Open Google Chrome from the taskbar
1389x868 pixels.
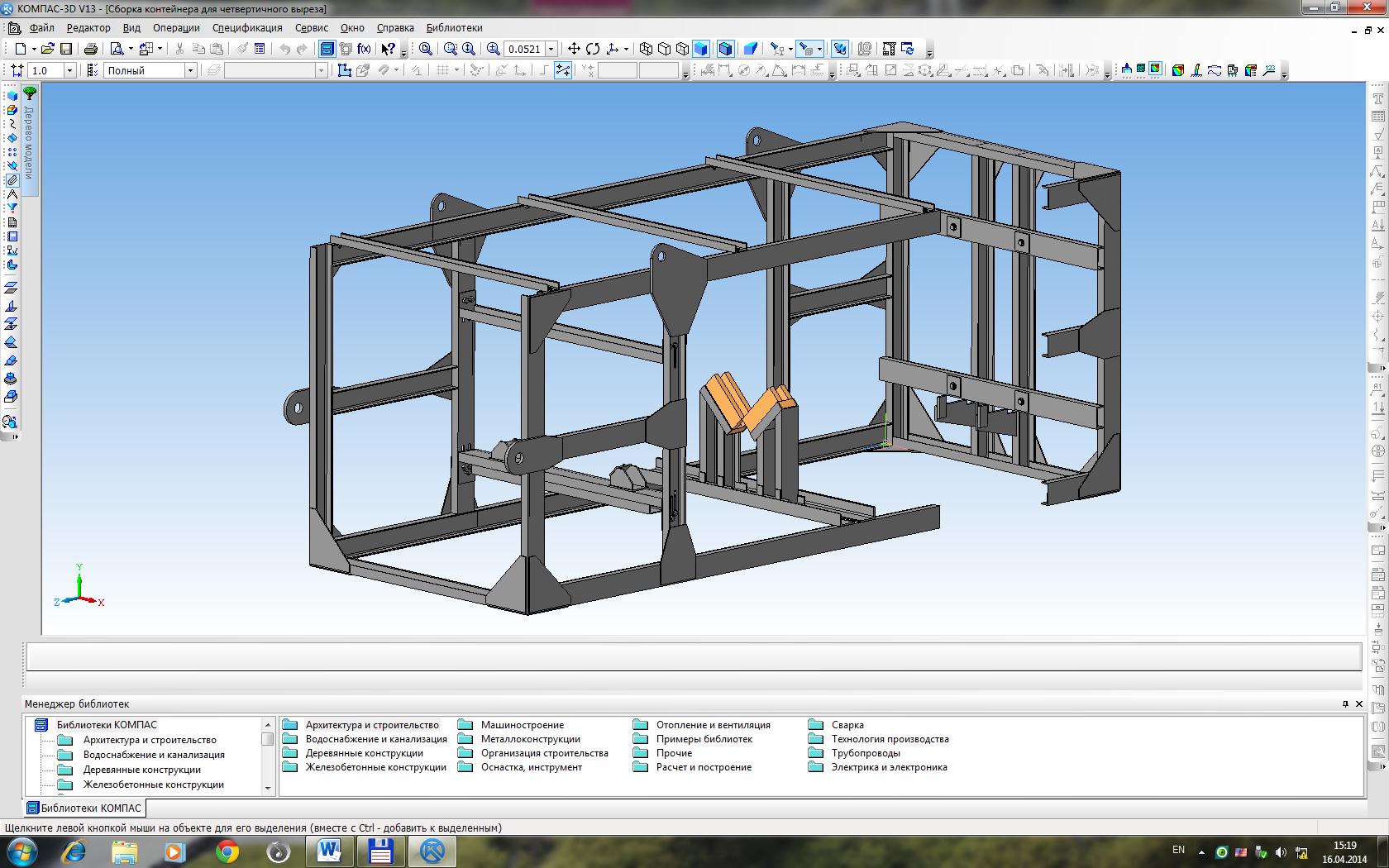click(x=227, y=851)
